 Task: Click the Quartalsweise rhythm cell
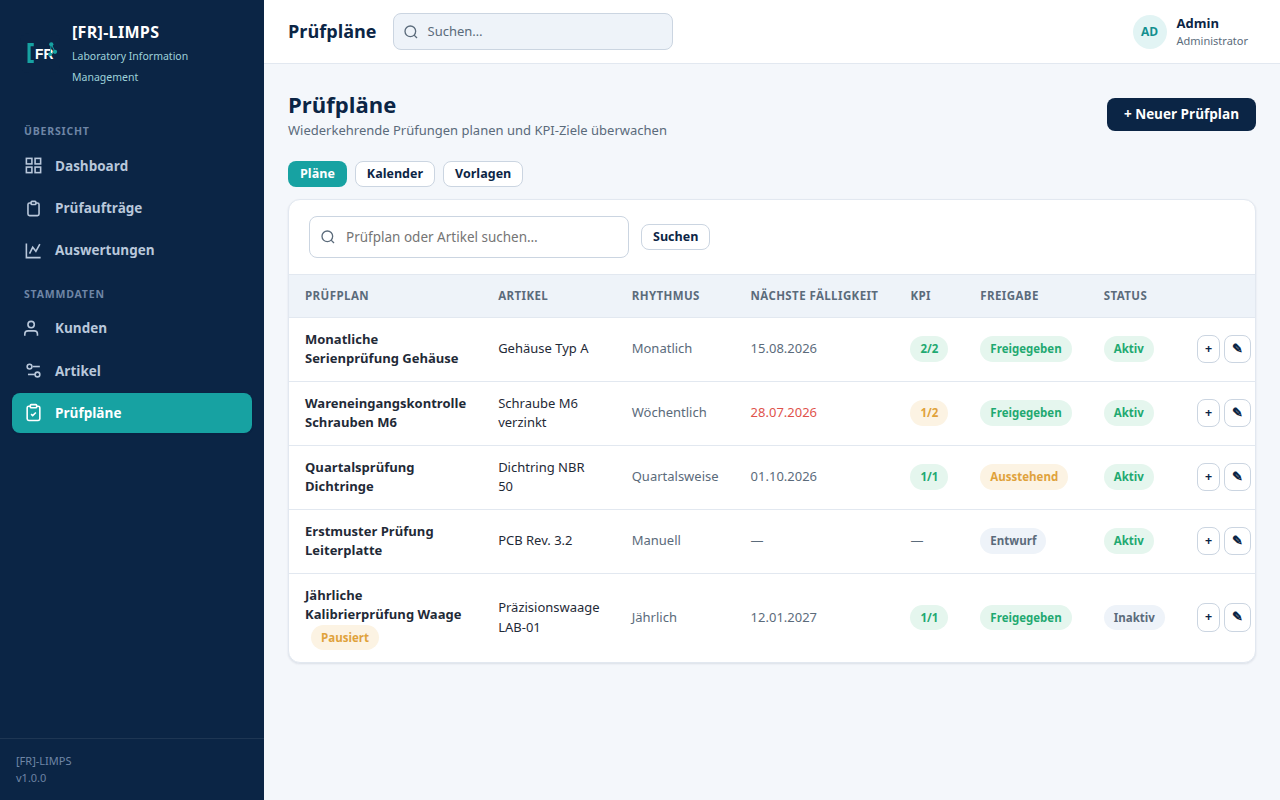click(x=675, y=477)
